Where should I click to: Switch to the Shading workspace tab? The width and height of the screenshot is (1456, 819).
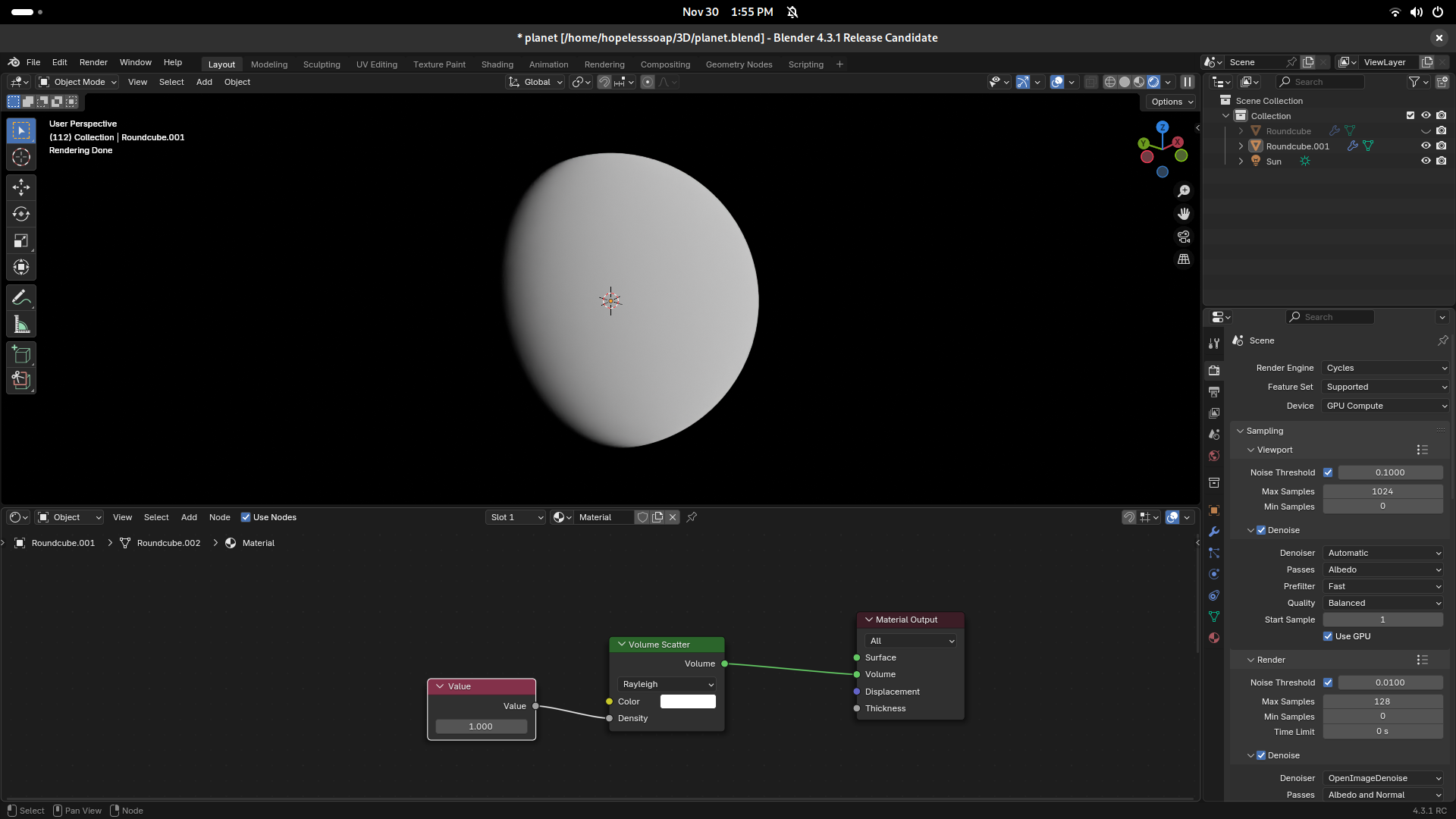[x=497, y=64]
